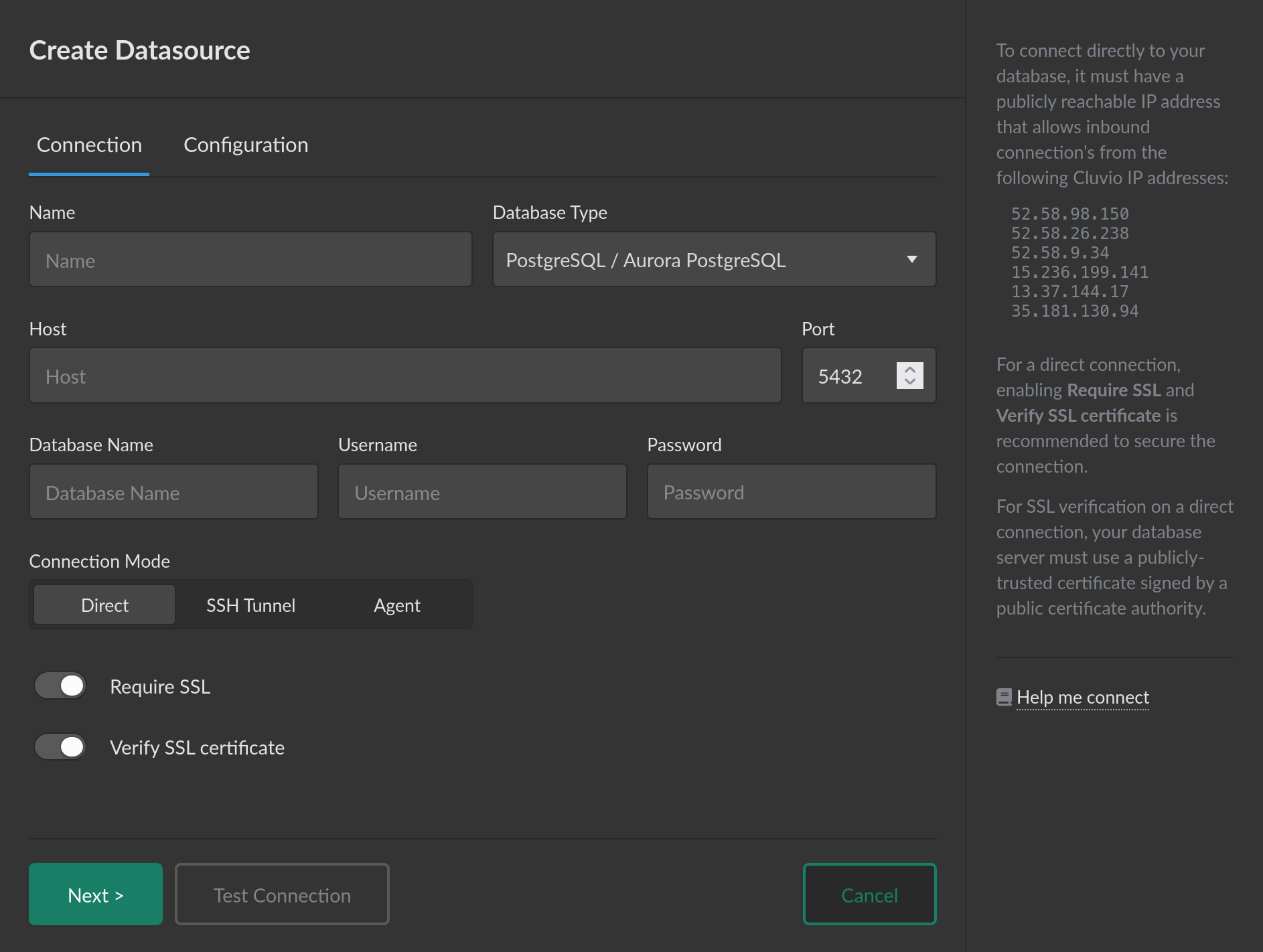
Task: Select SSH Tunnel connection mode
Action: (250, 605)
